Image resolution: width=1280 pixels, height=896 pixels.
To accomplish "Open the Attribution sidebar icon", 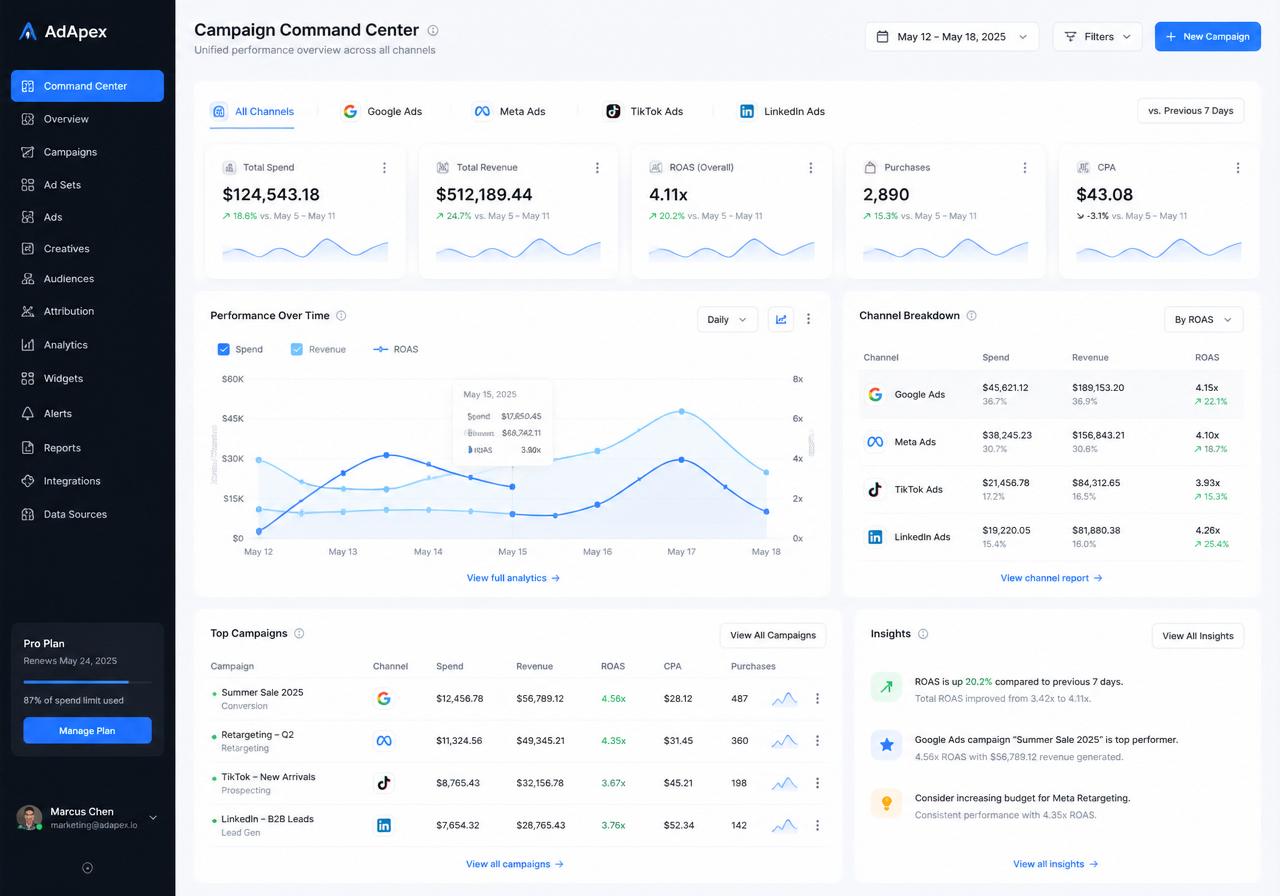I will tap(27, 311).
